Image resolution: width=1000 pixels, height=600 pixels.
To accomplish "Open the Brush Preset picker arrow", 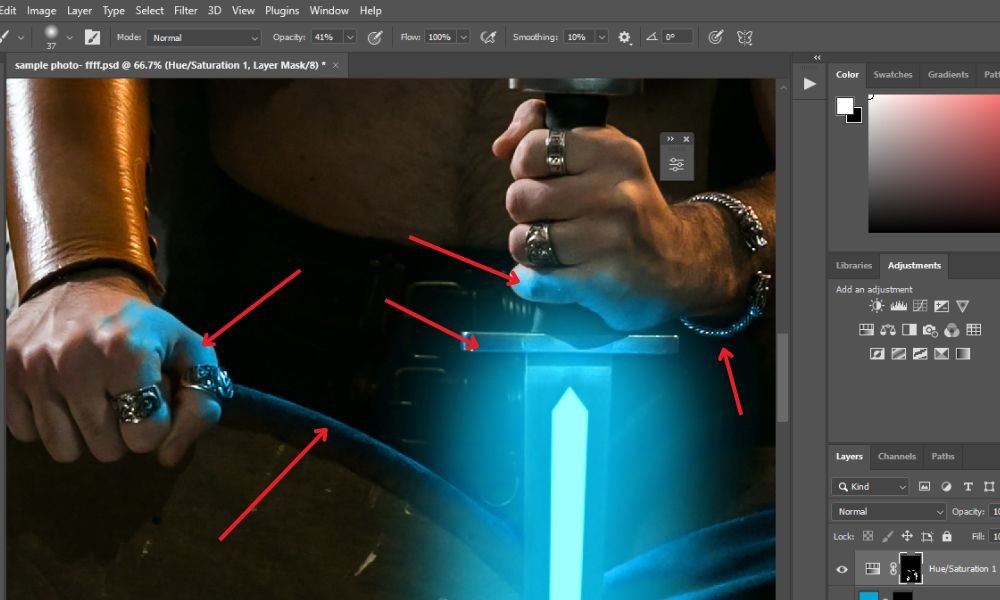I will coord(70,38).
